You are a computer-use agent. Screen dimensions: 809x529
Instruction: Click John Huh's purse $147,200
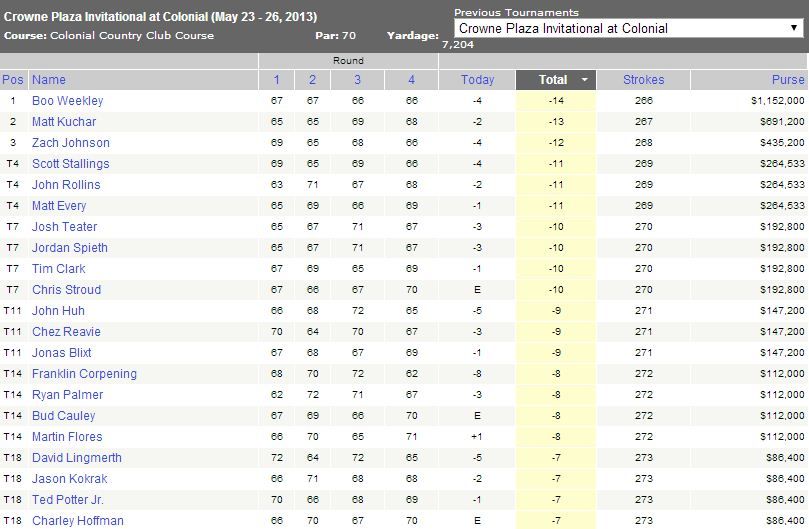[x=782, y=311]
